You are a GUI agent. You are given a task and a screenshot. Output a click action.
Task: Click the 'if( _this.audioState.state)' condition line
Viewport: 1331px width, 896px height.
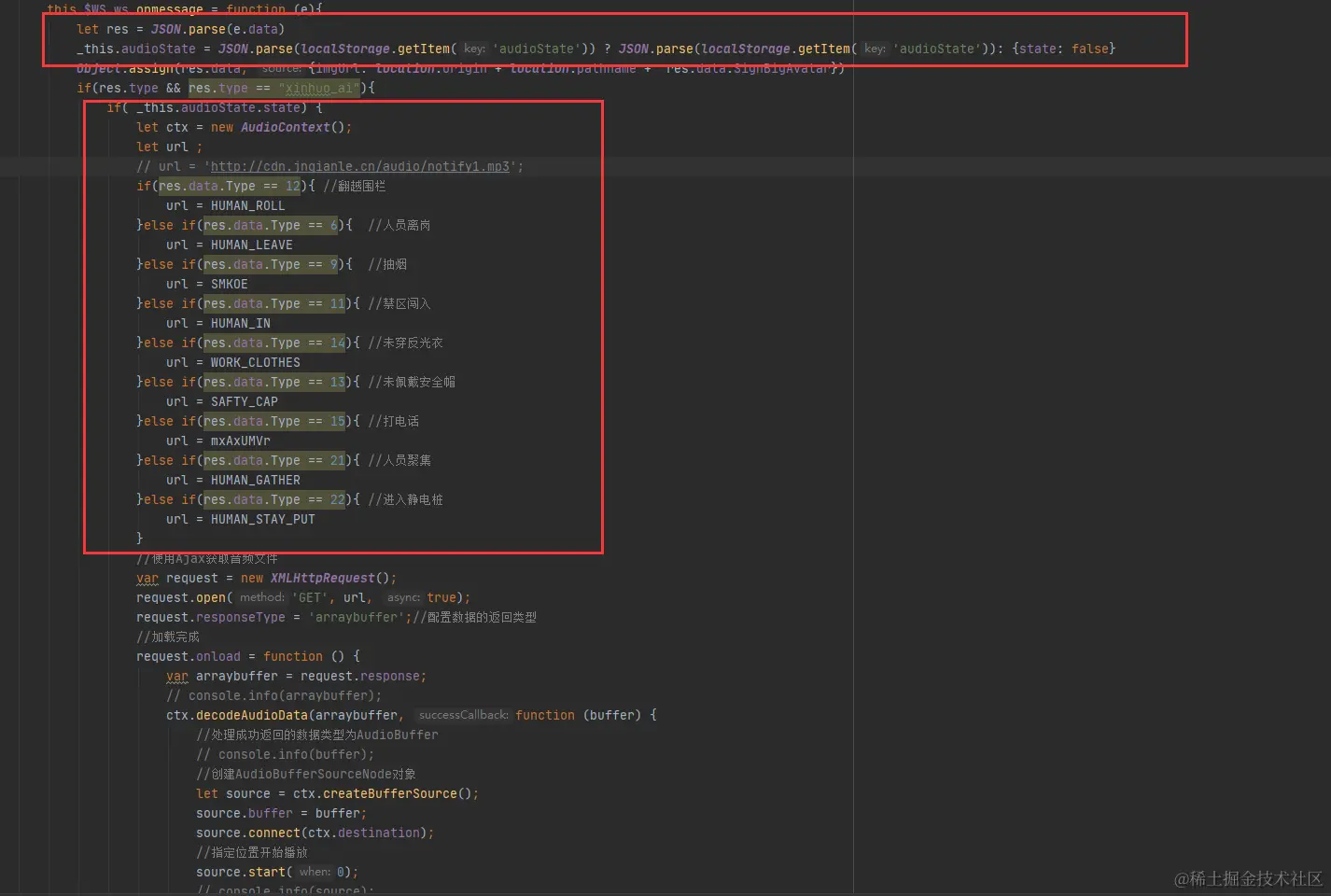tap(215, 107)
